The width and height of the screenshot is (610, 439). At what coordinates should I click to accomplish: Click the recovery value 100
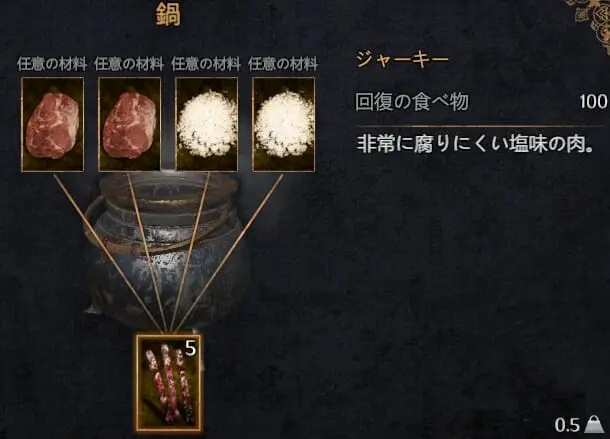click(x=593, y=102)
